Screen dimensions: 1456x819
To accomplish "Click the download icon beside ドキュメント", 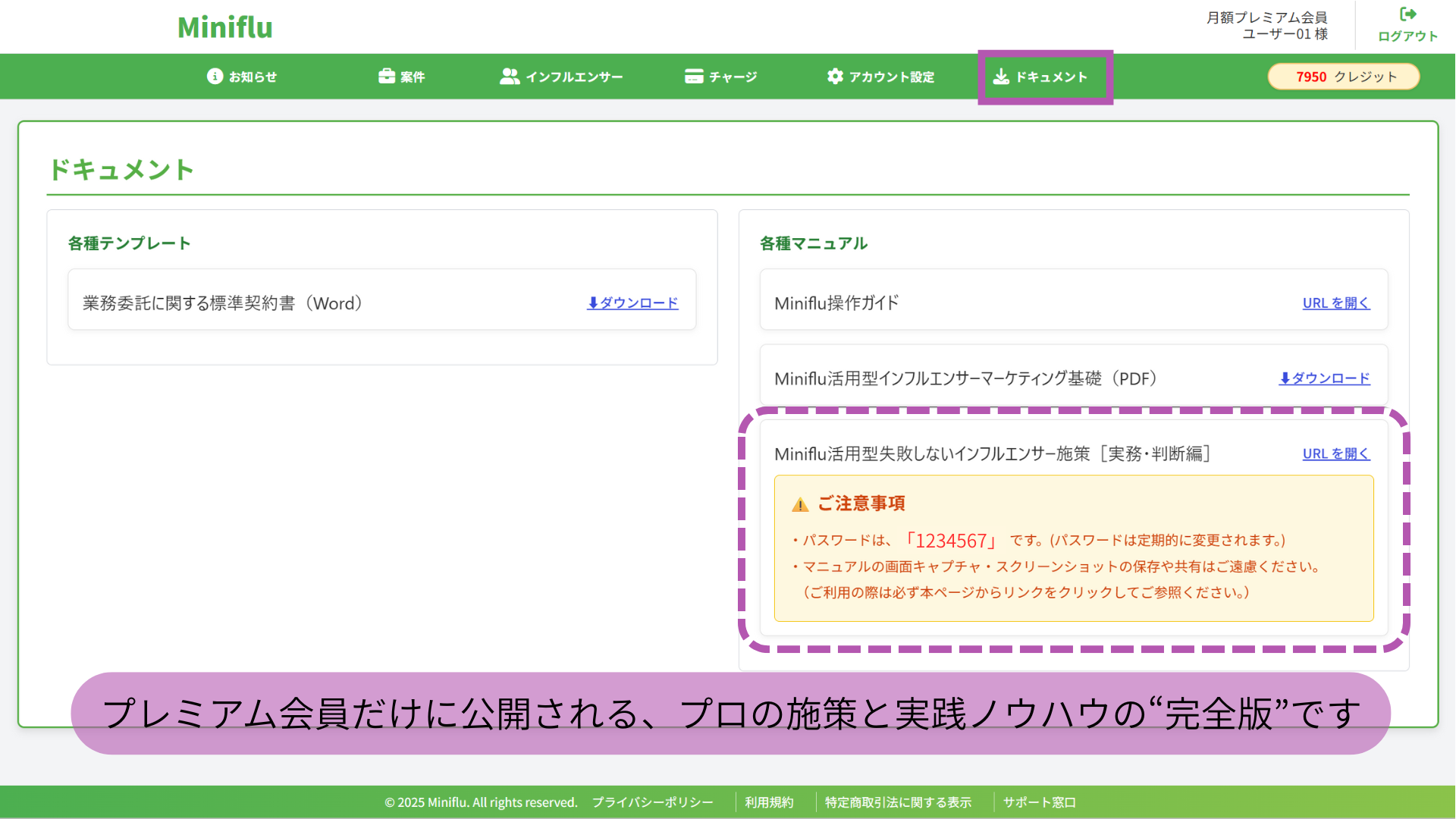I will (1003, 76).
